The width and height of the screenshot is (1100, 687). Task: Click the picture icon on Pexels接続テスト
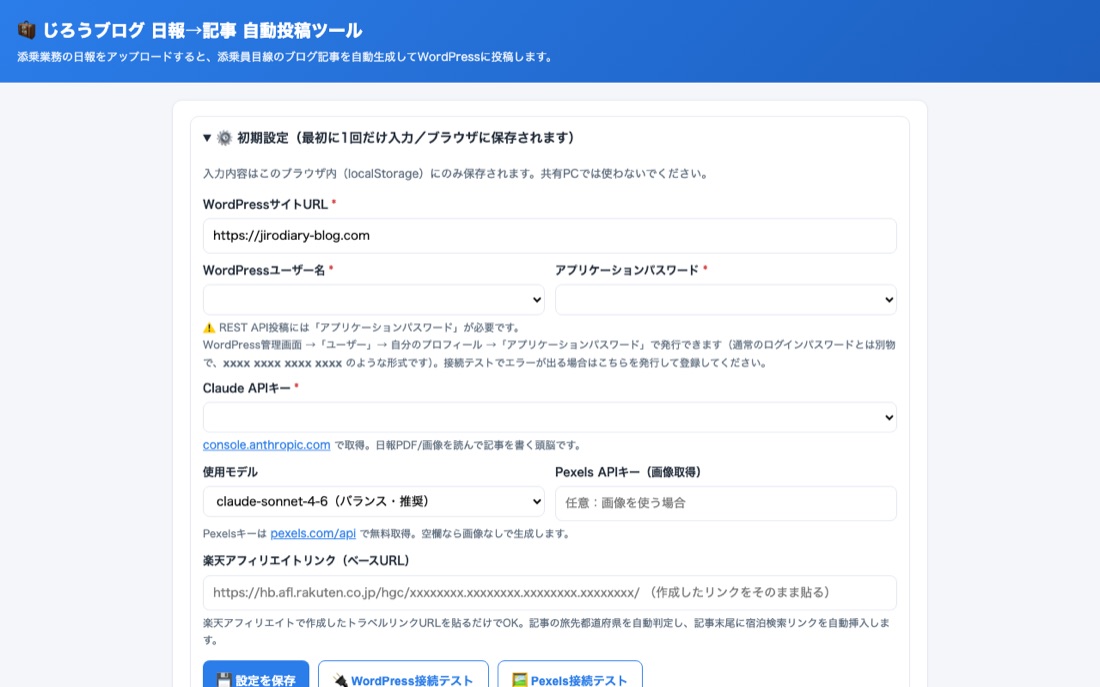(520, 680)
